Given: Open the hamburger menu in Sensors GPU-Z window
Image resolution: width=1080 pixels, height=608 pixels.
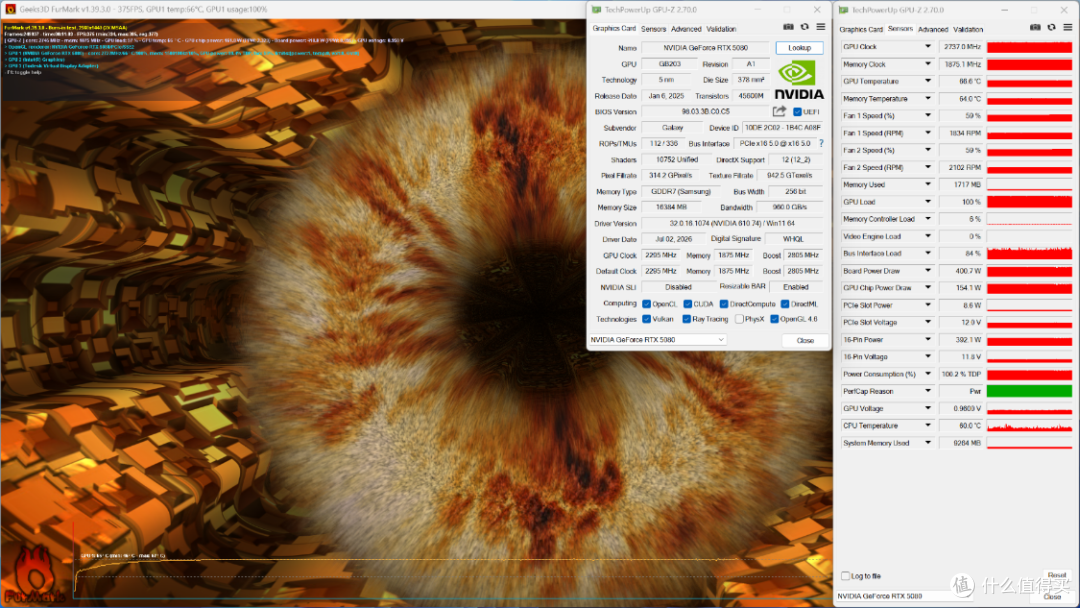Looking at the screenshot, I should click(1068, 28).
